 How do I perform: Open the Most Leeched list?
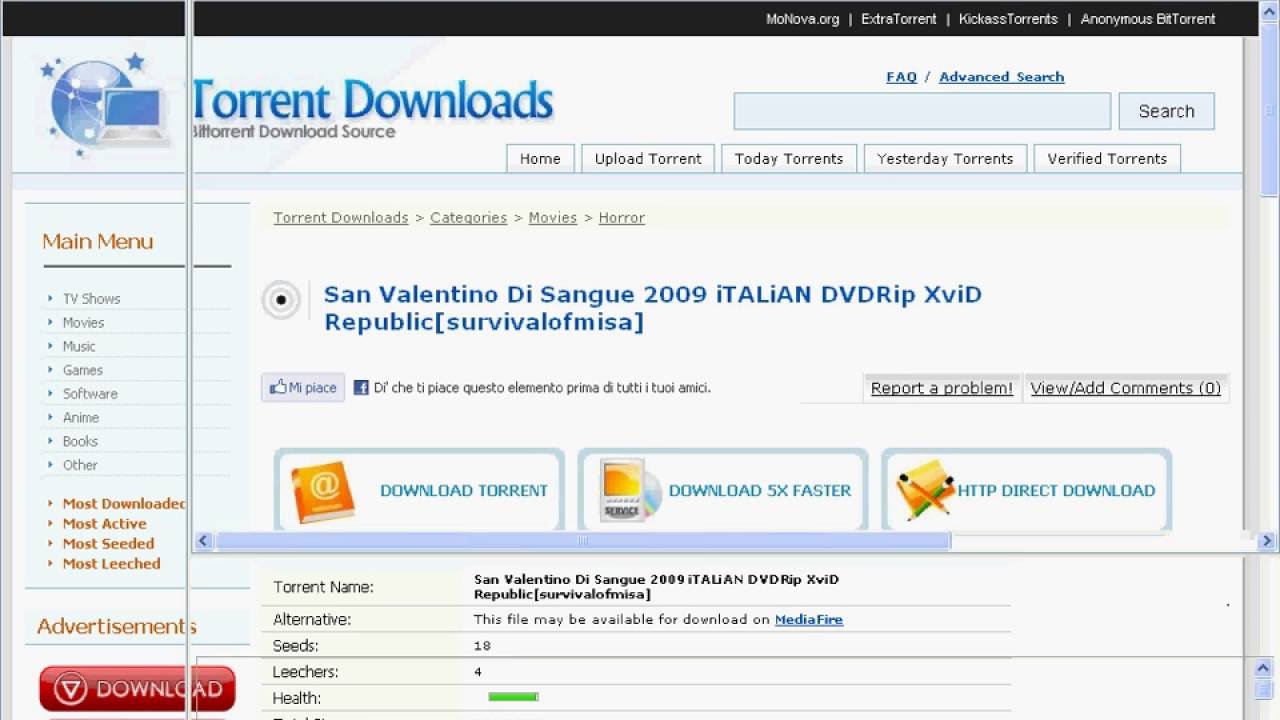click(111, 564)
